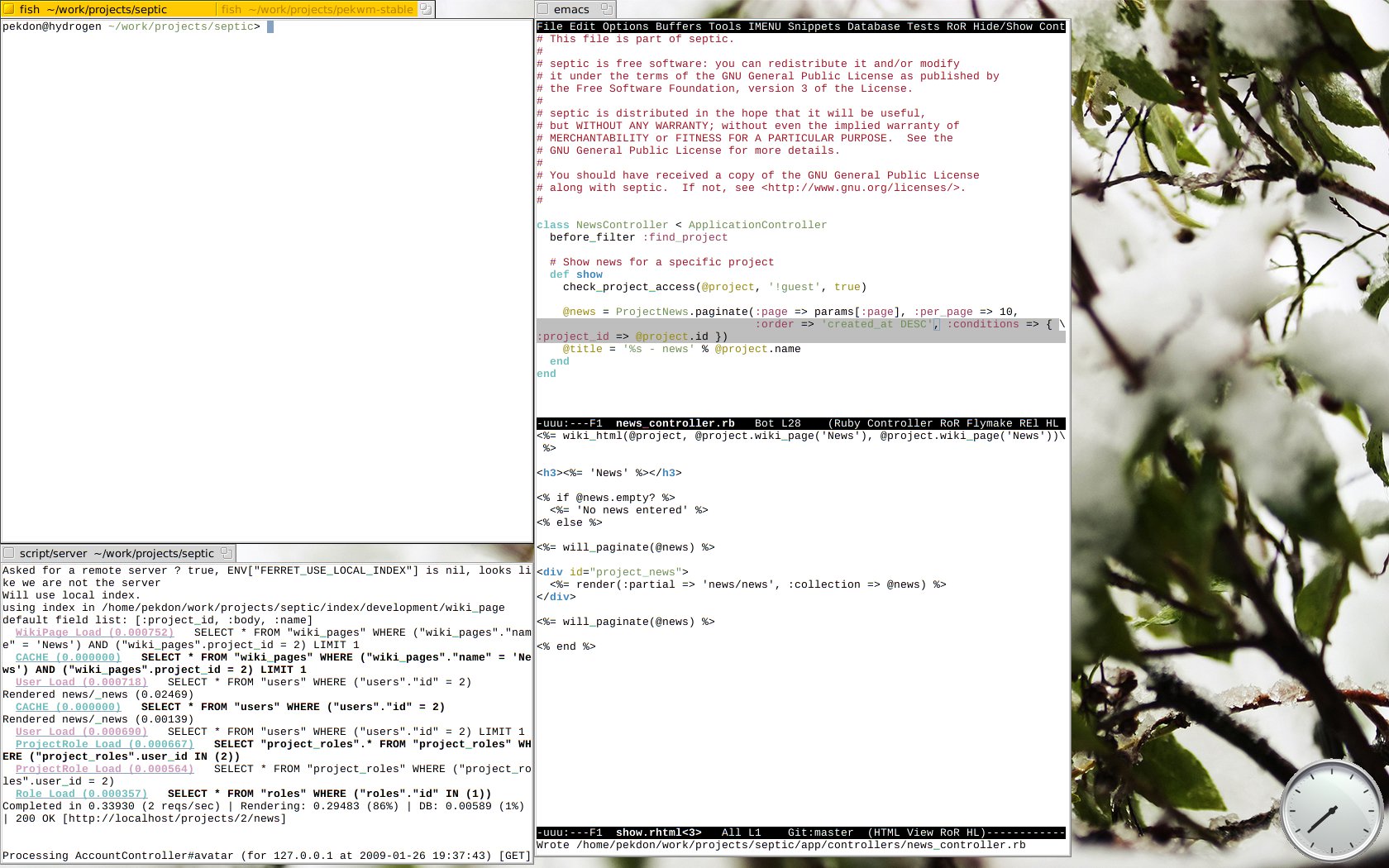Click "ProjectRole Load (0.000667)" in the server log
This screenshot has width=1389, height=868.
(x=105, y=744)
